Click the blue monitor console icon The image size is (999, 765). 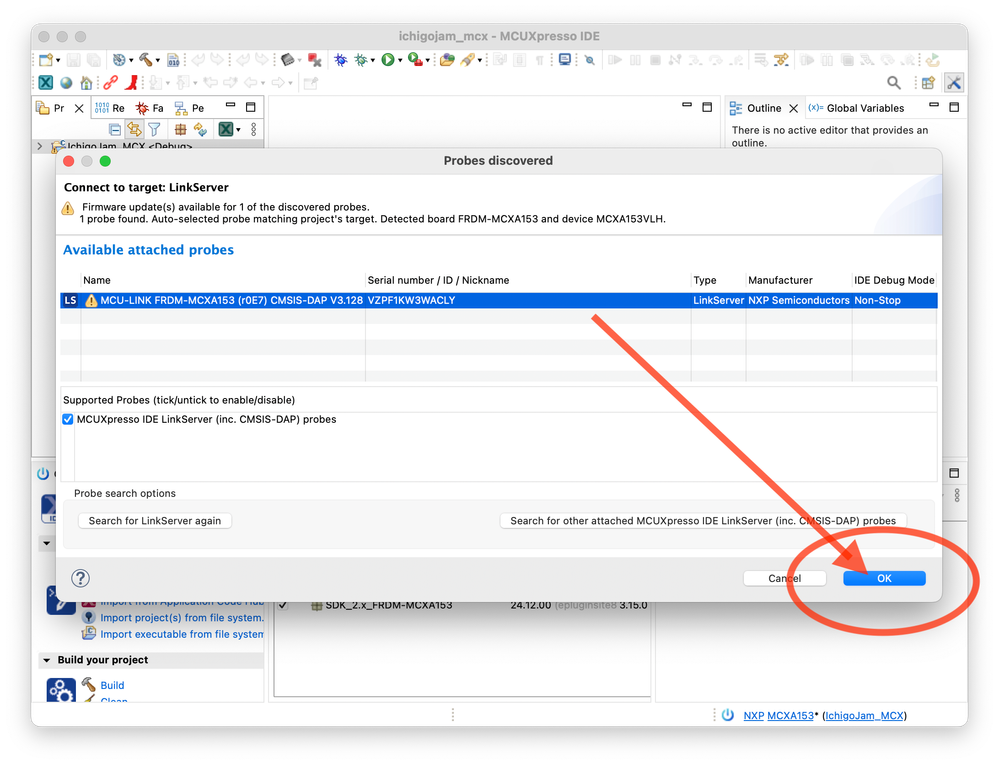(564, 60)
